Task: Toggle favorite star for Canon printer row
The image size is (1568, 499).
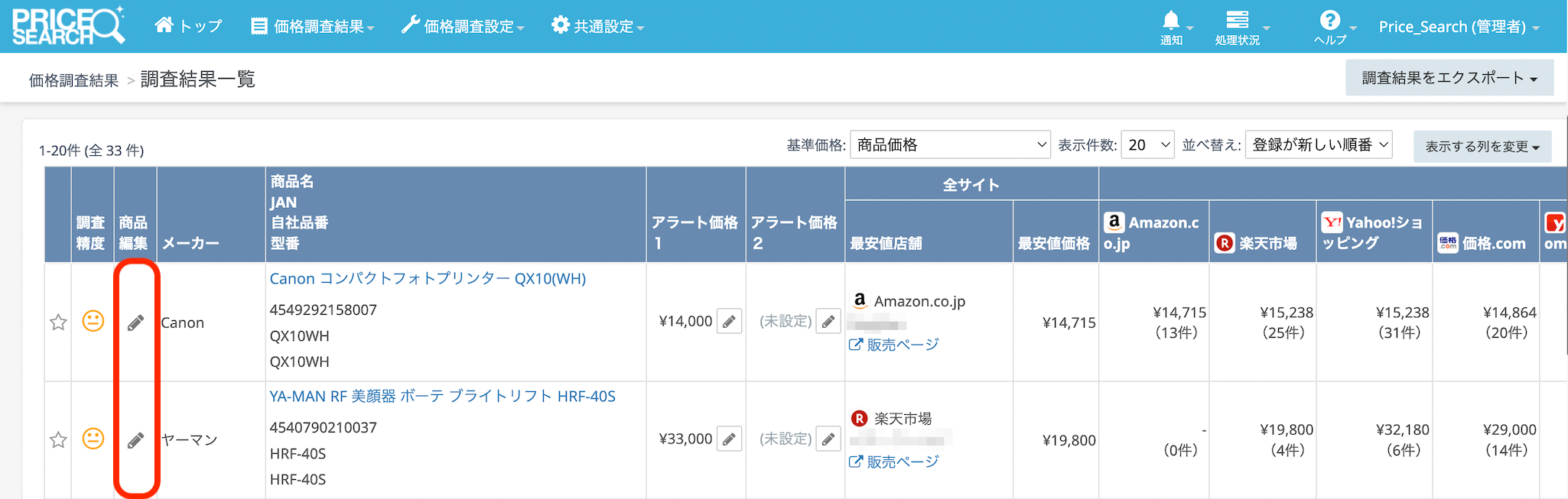Action: (x=58, y=322)
